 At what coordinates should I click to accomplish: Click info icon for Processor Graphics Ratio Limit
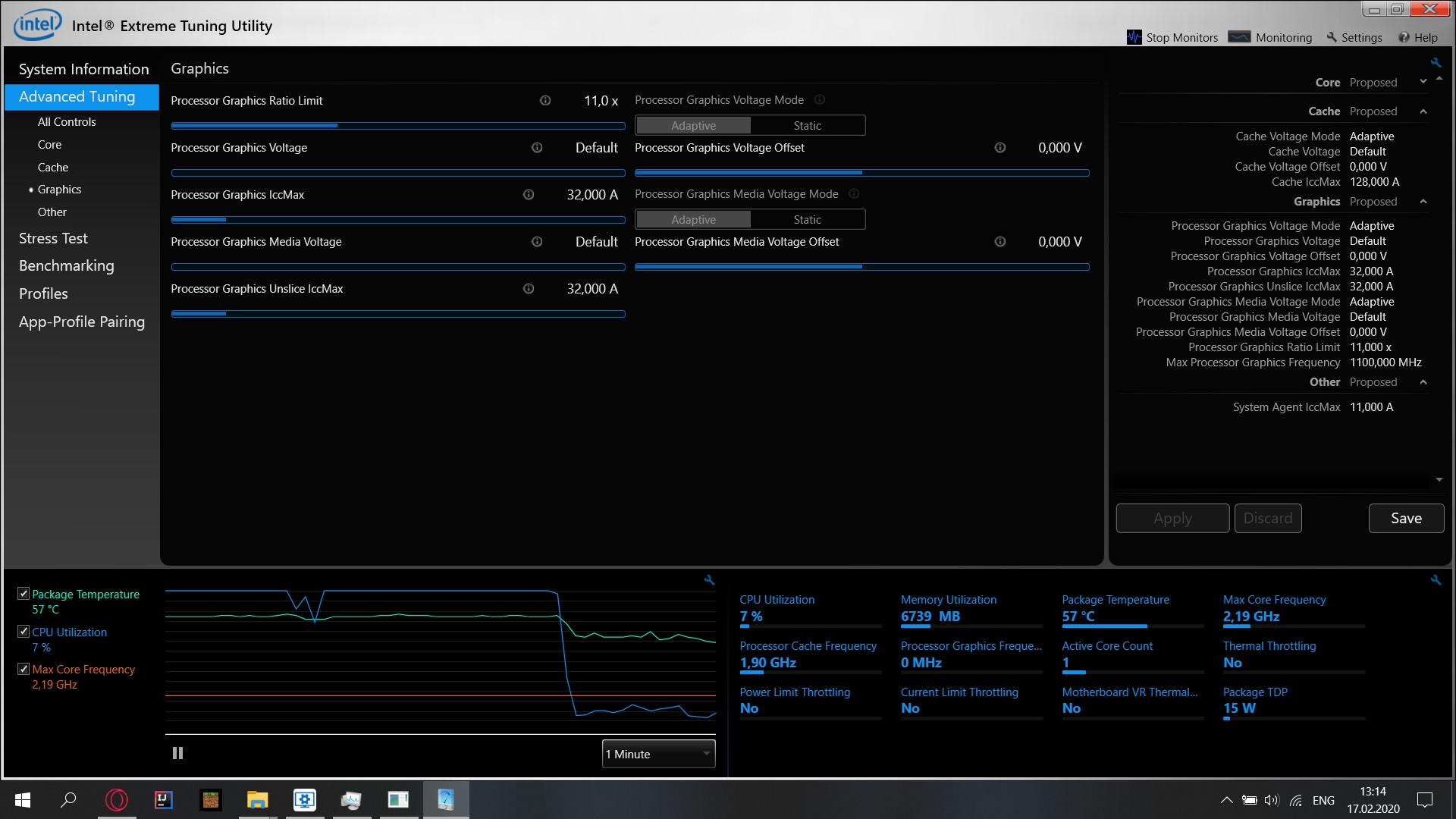click(544, 100)
